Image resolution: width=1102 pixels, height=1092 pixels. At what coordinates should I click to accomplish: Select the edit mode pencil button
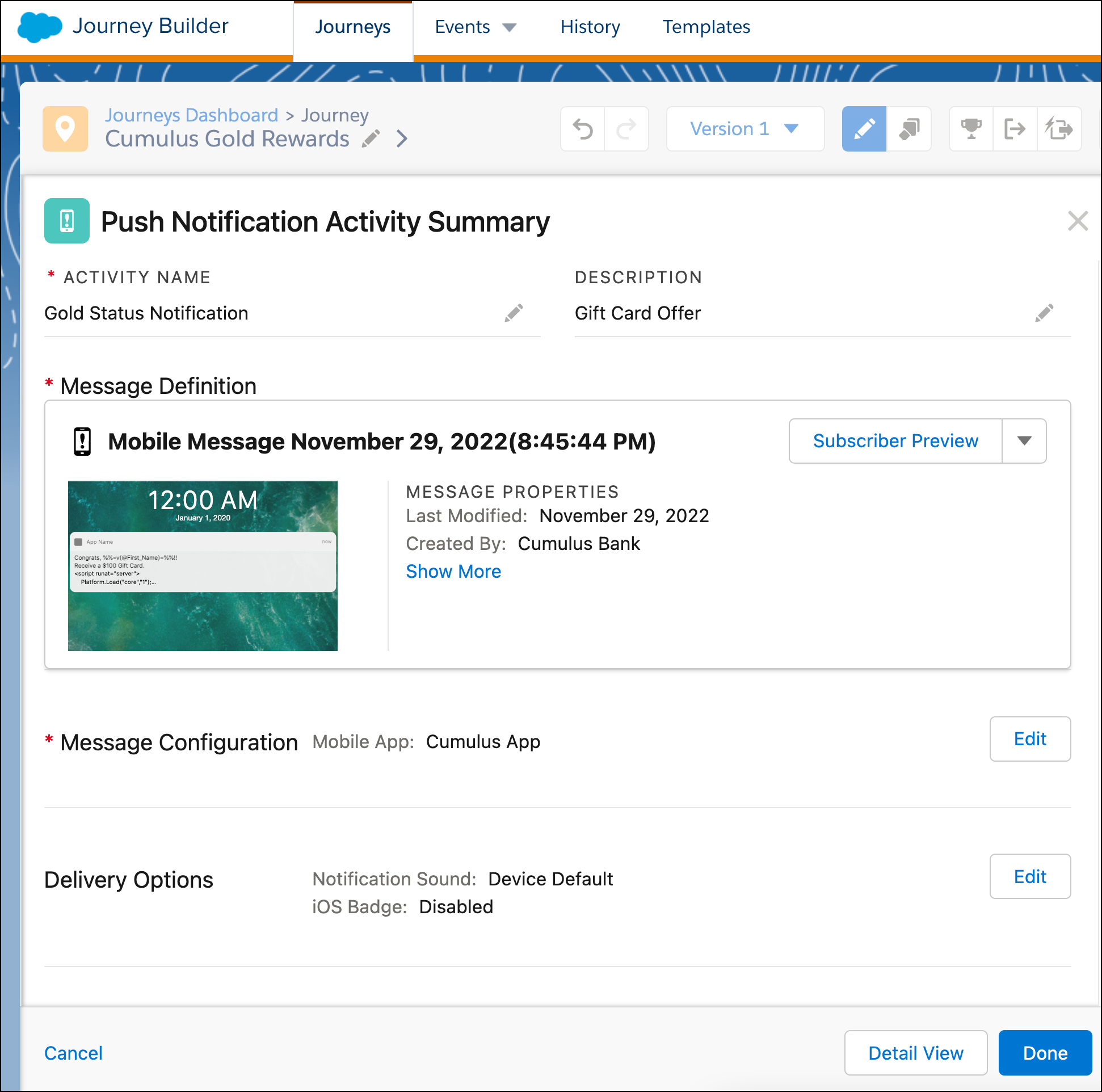(x=864, y=129)
